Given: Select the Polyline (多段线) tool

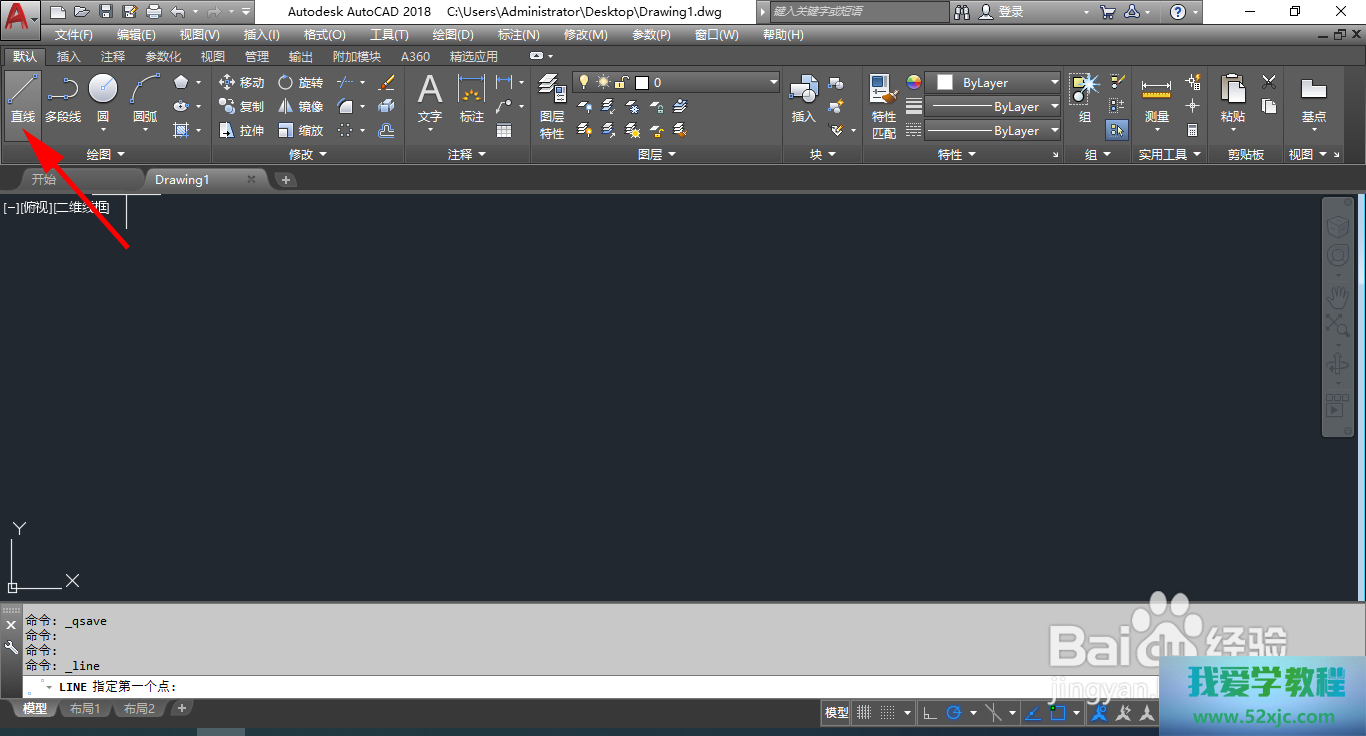Looking at the screenshot, I should 63,99.
